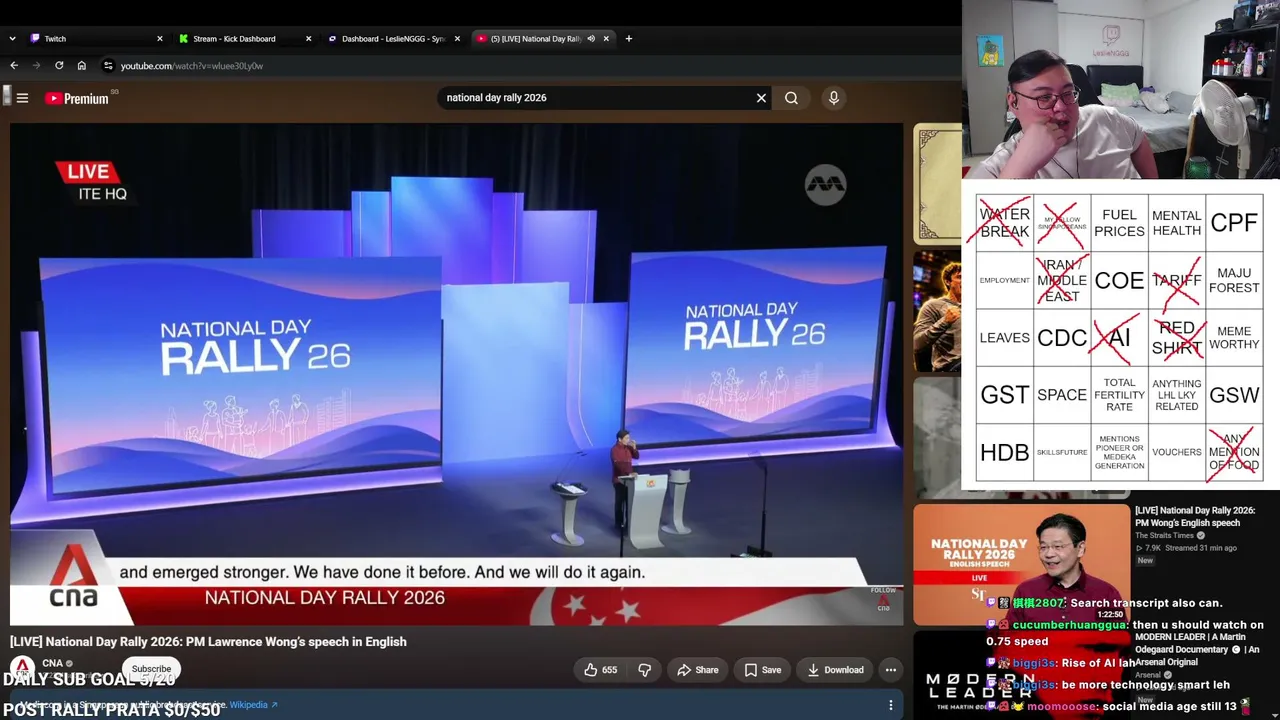Close the Kick Dashboard tab
Viewport: 1280px width, 720px height.
click(x=308, y=39)
